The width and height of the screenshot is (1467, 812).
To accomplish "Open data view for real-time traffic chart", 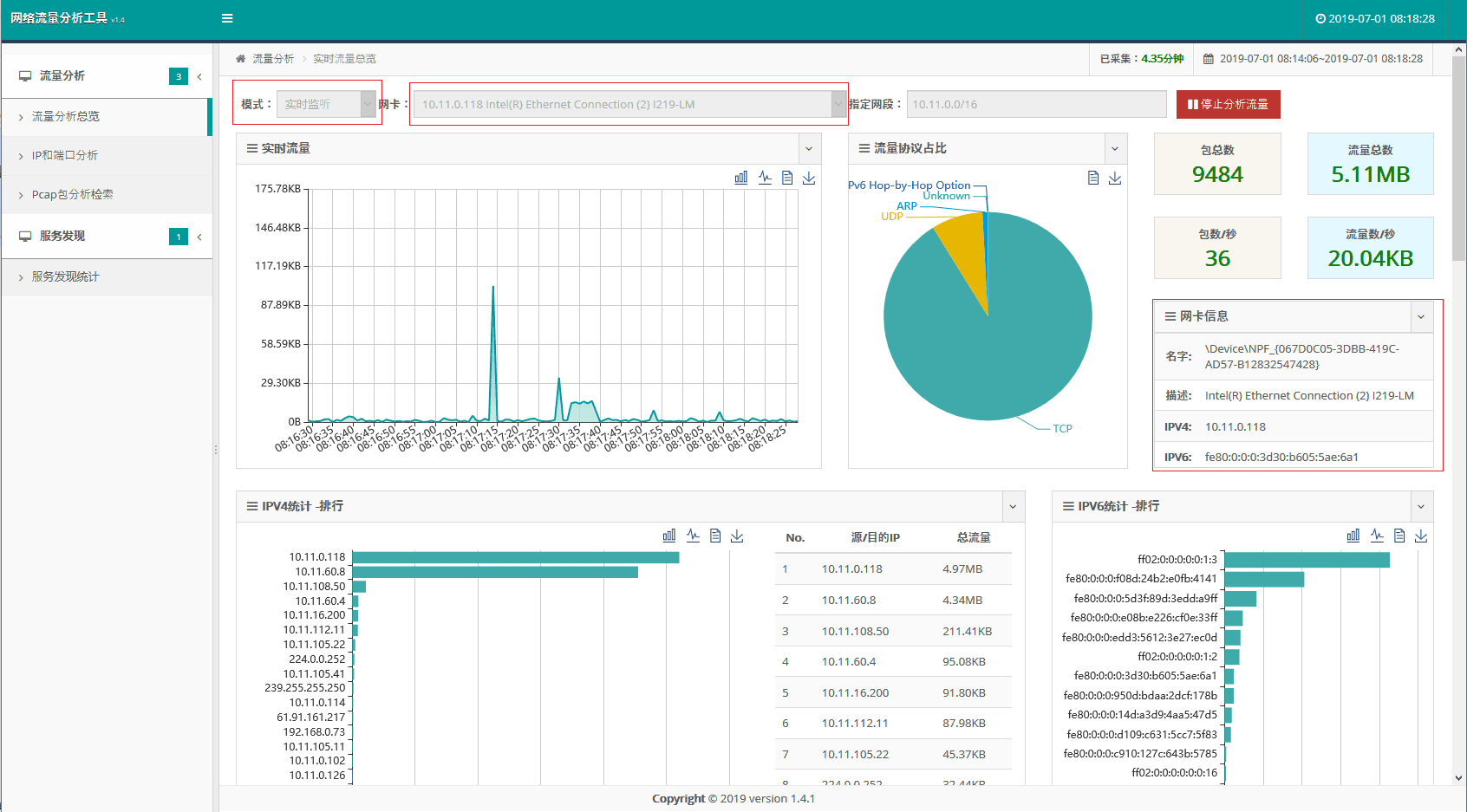I will pos(787,178).
